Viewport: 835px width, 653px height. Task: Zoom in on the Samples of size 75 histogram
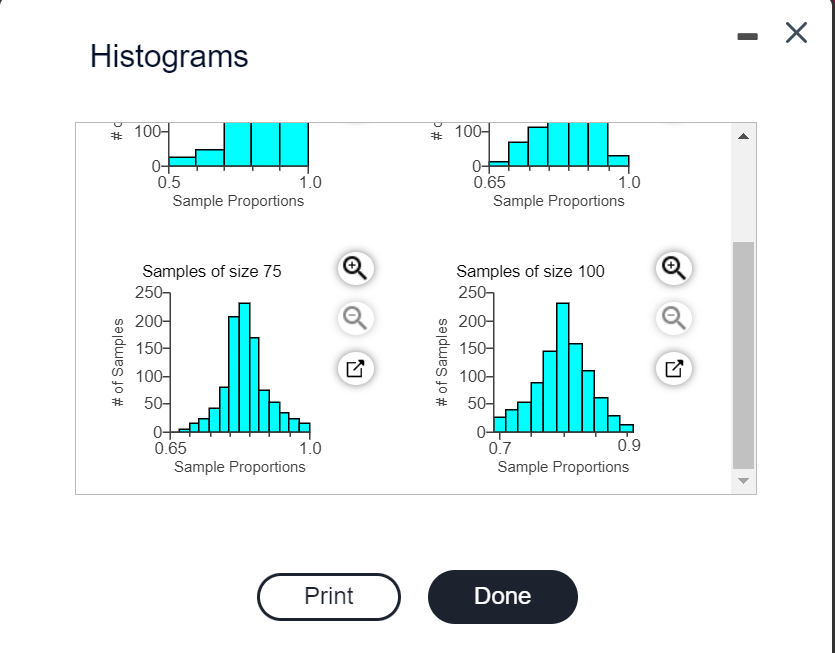[354, 268]
